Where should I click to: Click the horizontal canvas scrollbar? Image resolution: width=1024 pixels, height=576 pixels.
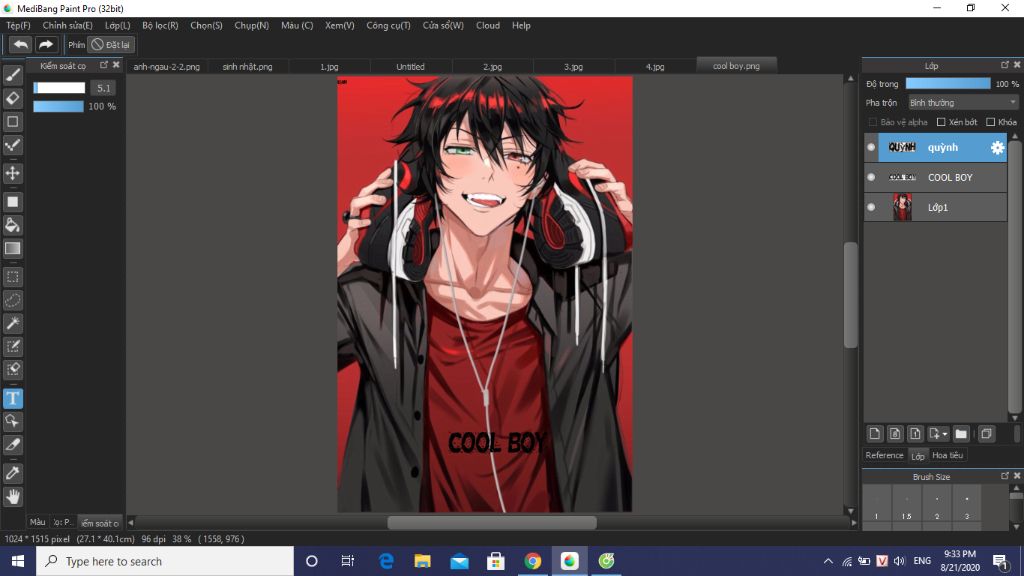[x=492, y=522]
